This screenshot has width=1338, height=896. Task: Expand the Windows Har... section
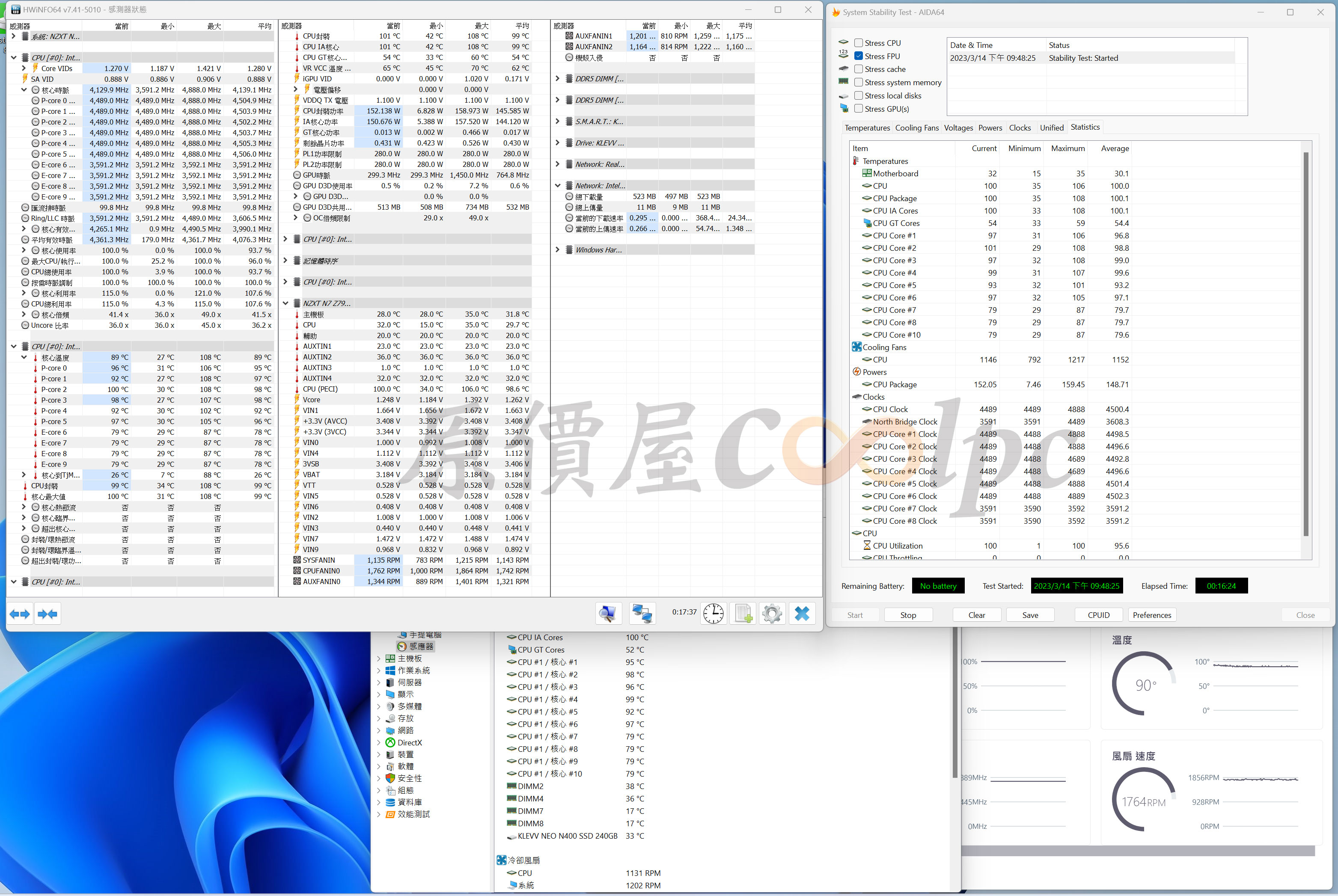(557, 250)
